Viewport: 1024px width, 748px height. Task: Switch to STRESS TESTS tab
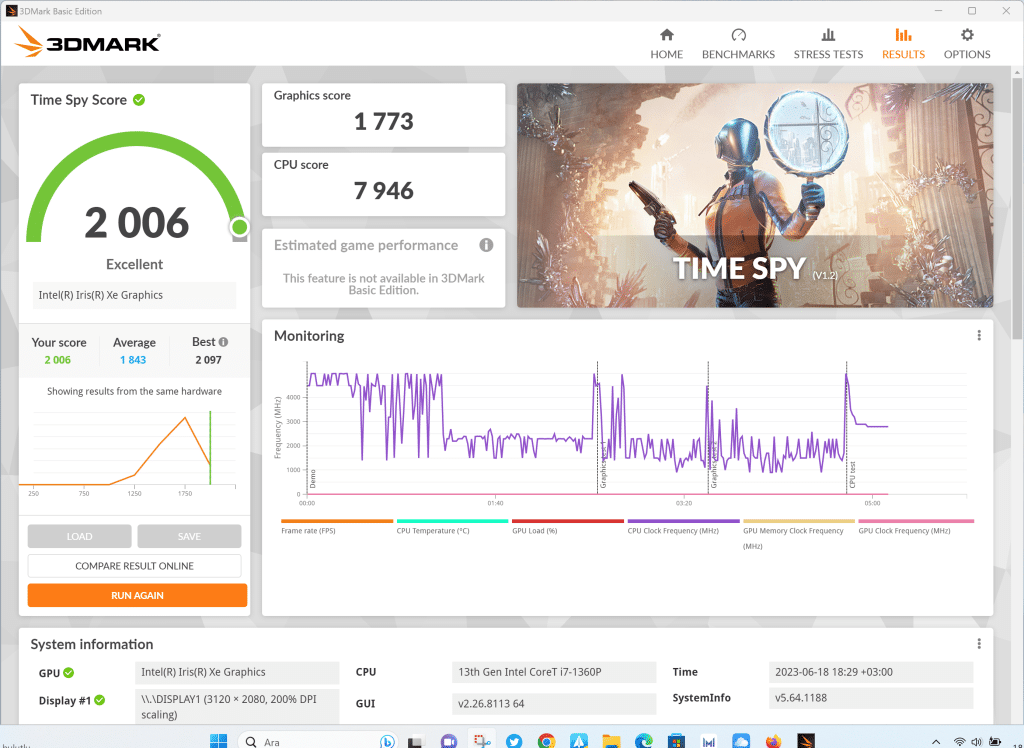click(828, 44)
